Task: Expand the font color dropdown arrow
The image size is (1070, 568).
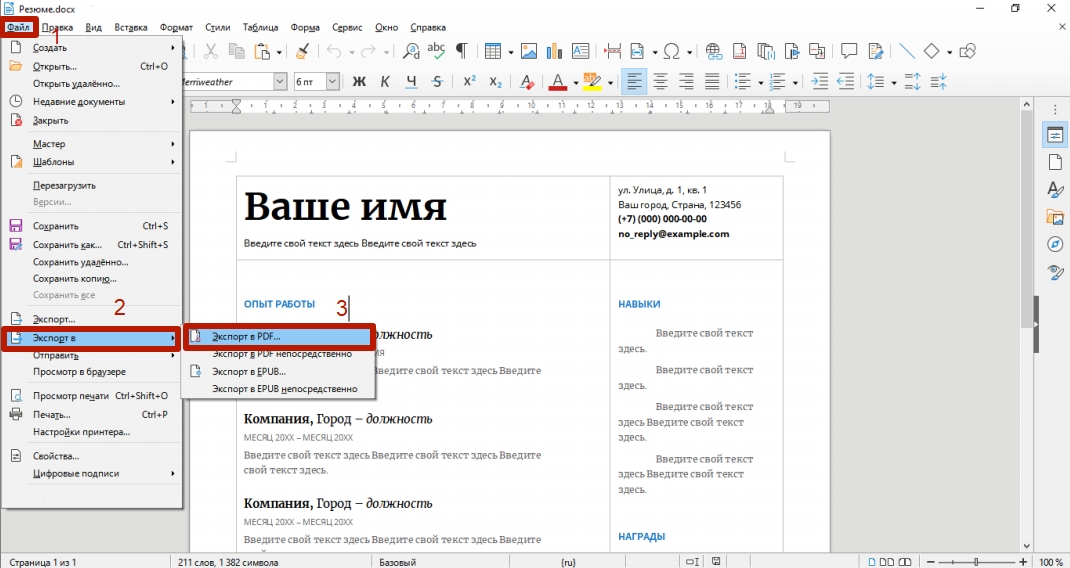Action: pos(575,83)
